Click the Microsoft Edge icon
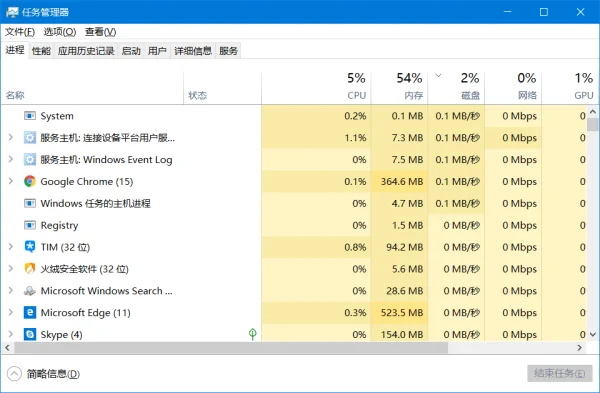 click(30, 313)
